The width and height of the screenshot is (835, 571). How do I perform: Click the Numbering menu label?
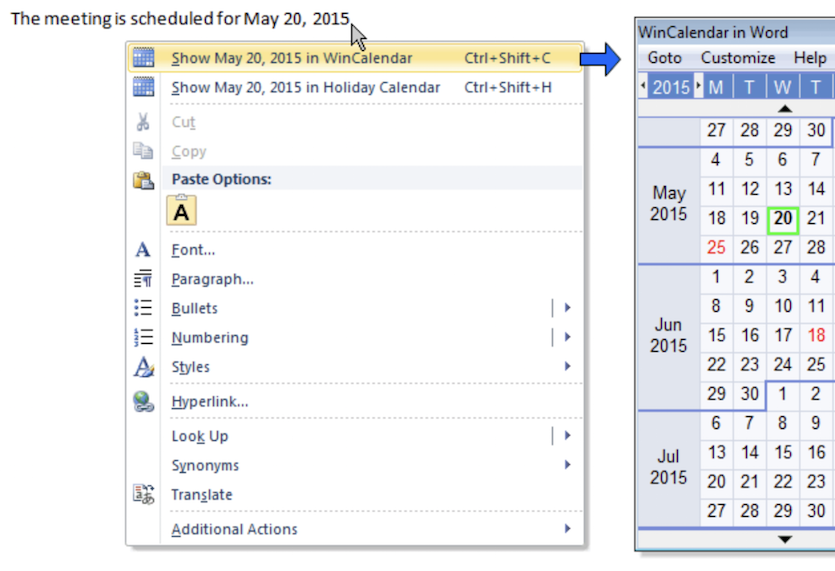[210, 338]
